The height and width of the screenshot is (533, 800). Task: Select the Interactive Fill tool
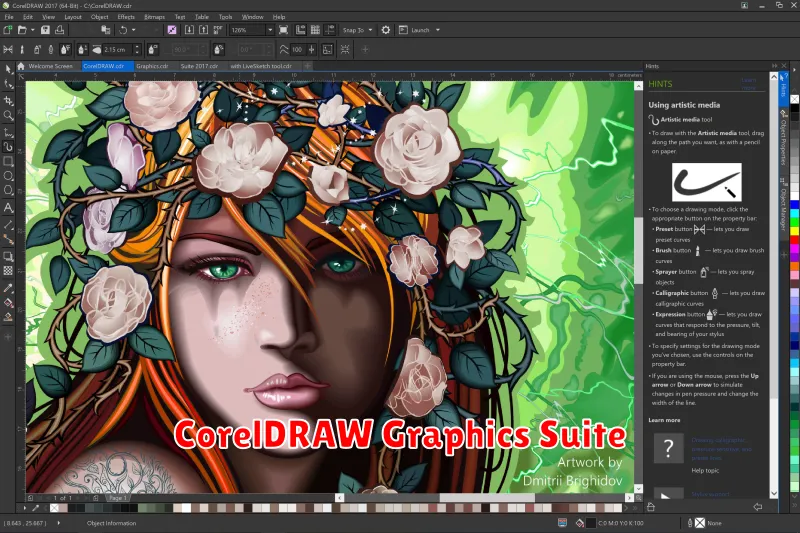(x=8, y=303)
